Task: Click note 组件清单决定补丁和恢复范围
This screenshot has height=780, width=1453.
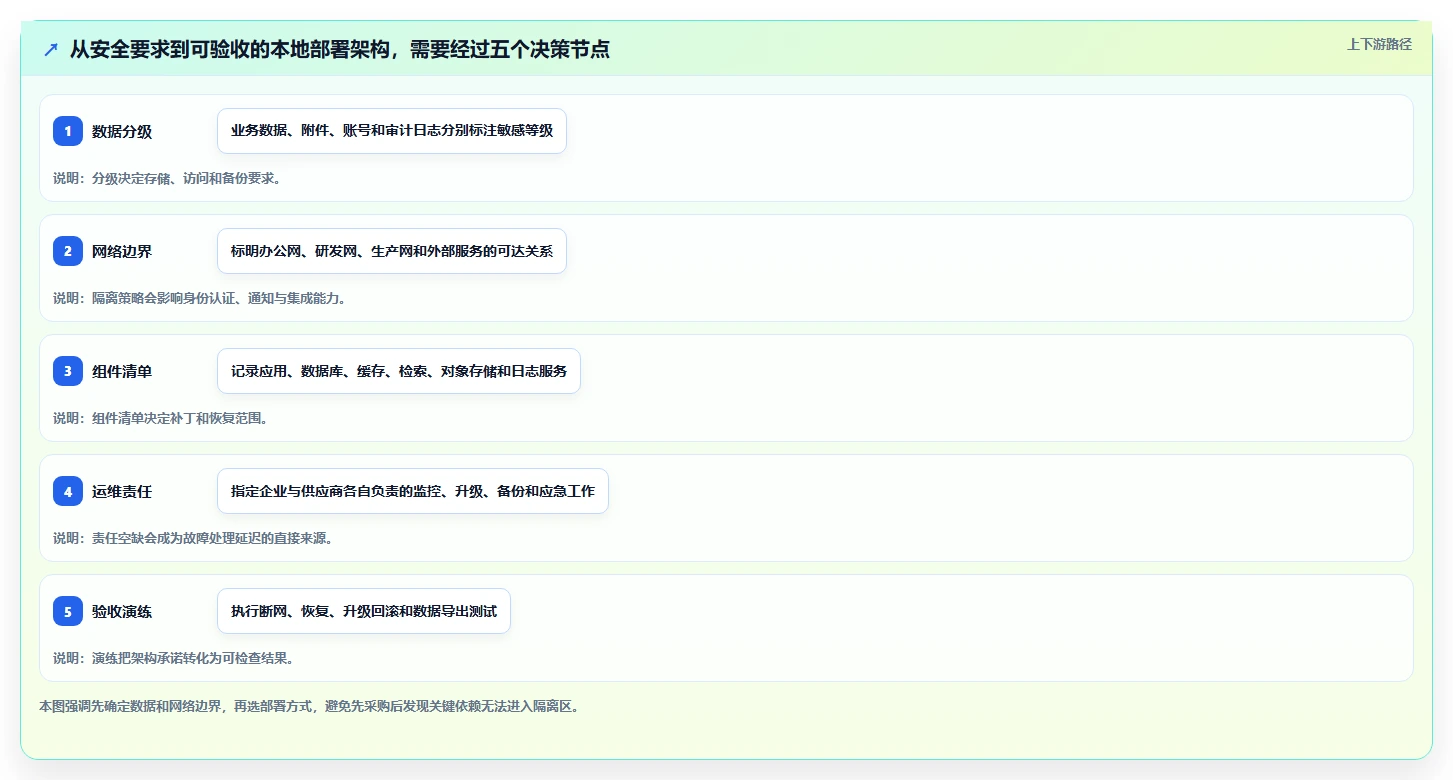Action: click(x=160, y=418)
